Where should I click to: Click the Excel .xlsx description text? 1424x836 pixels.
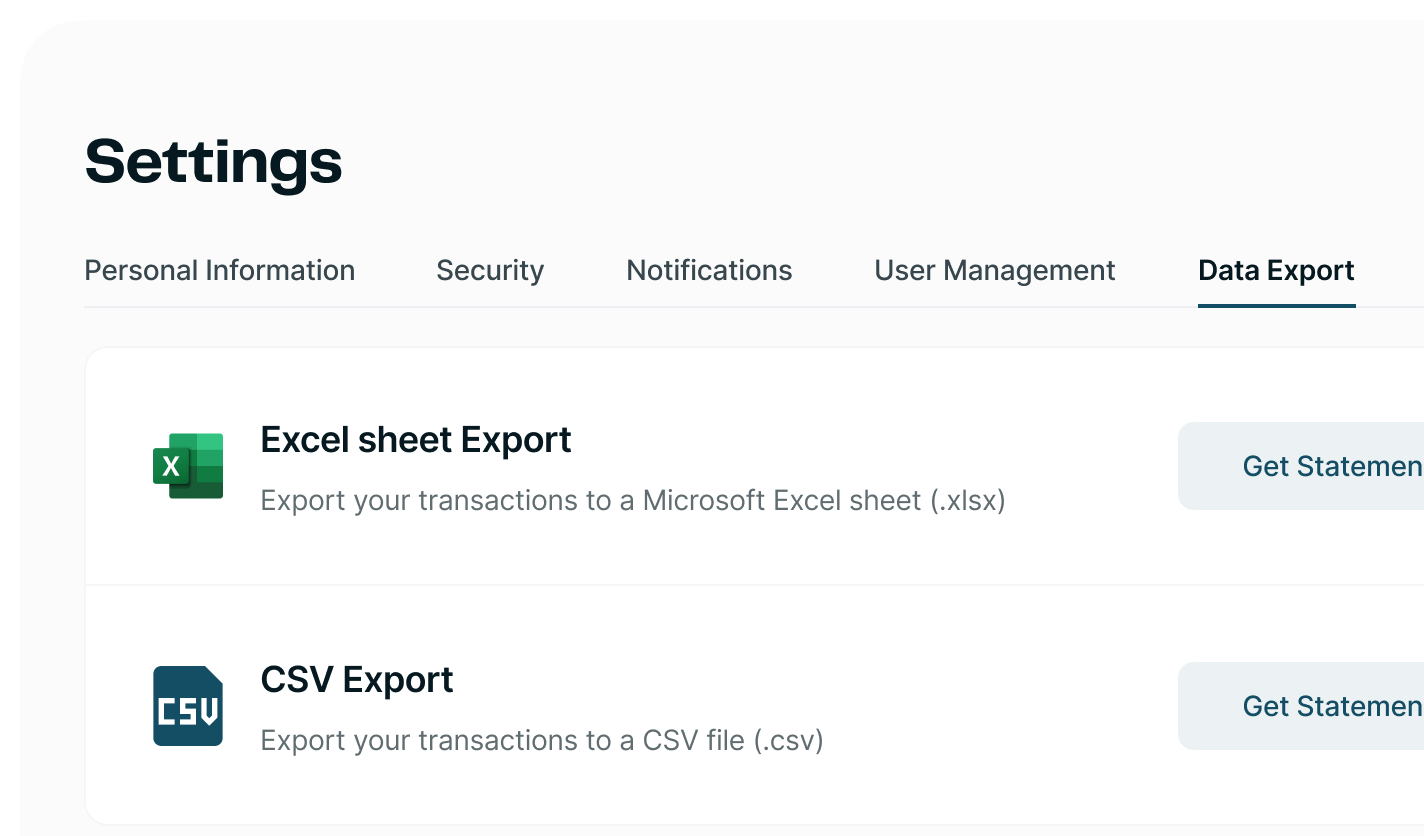click(x=631, y=500)
